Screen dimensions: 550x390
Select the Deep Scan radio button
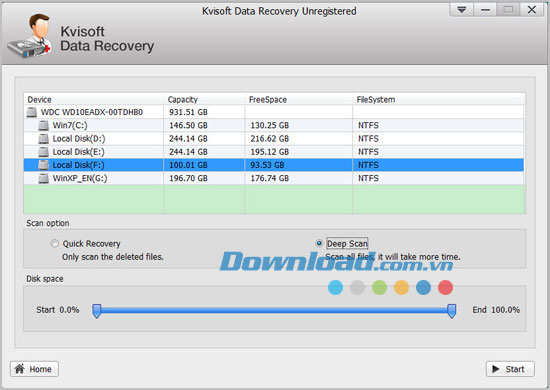pos(319,243)
